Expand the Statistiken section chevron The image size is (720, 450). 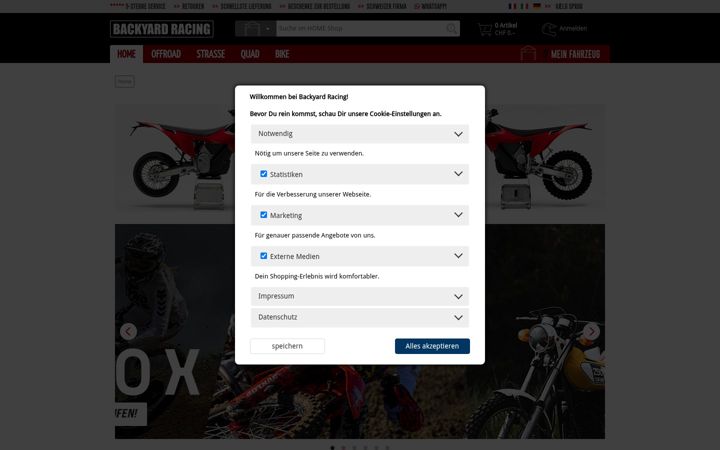pos(458,174)
